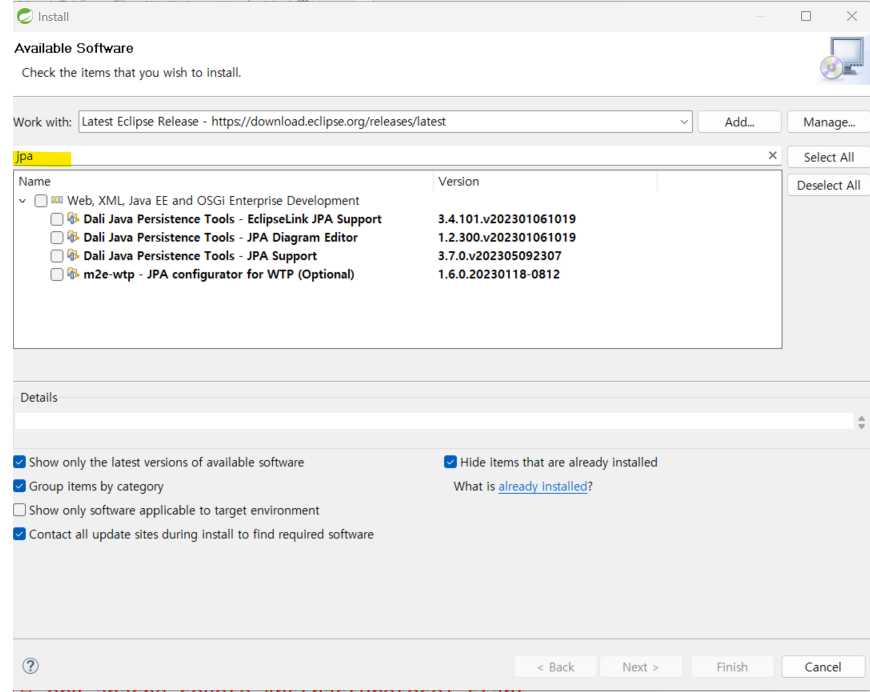Viewport: 870px width, 692px height.
Task: Click the feature icon of m2e-wtp JPA configurator
Action: pos(73,273)
